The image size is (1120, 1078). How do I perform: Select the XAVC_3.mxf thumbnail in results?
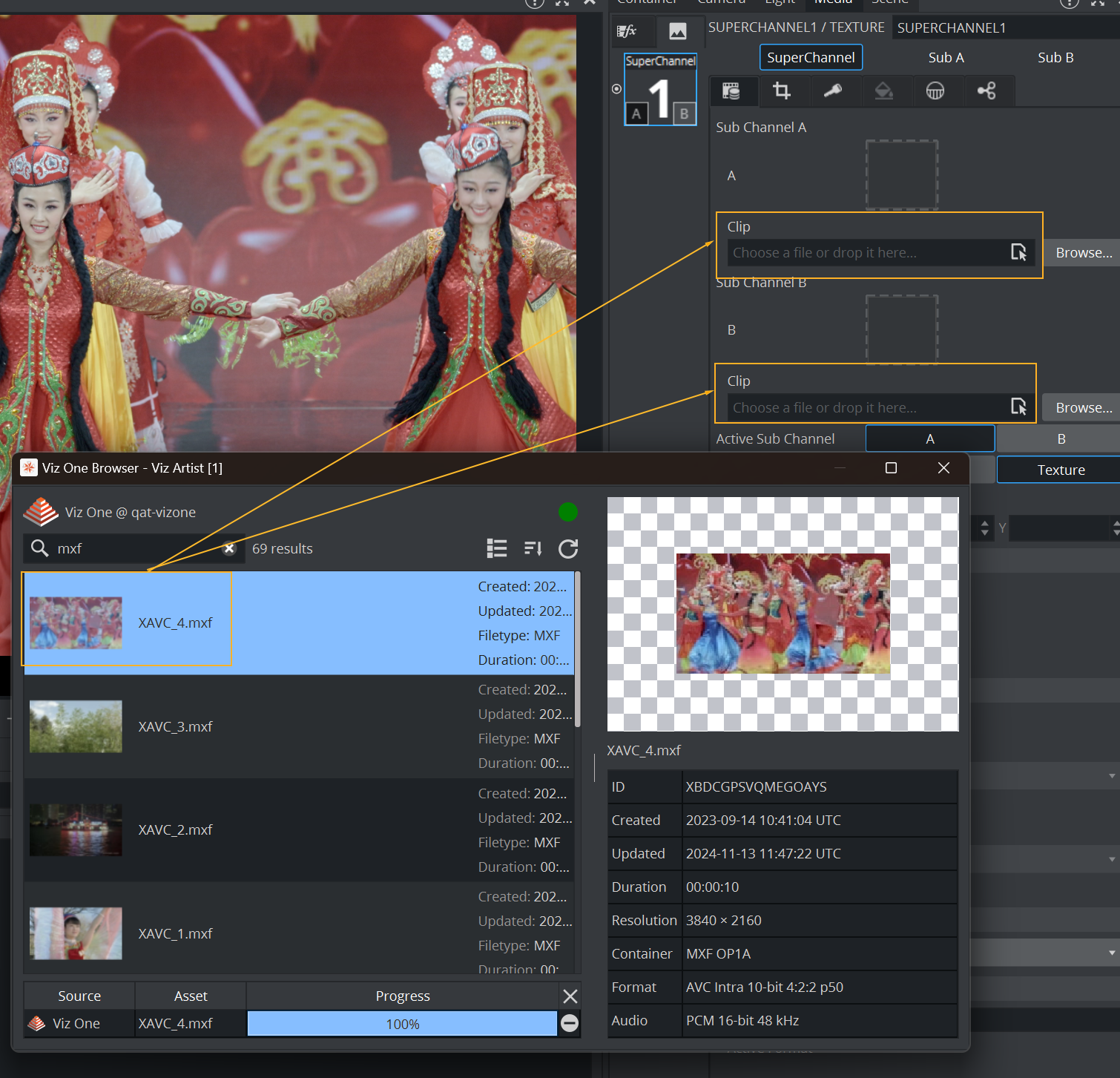[76, 726]
